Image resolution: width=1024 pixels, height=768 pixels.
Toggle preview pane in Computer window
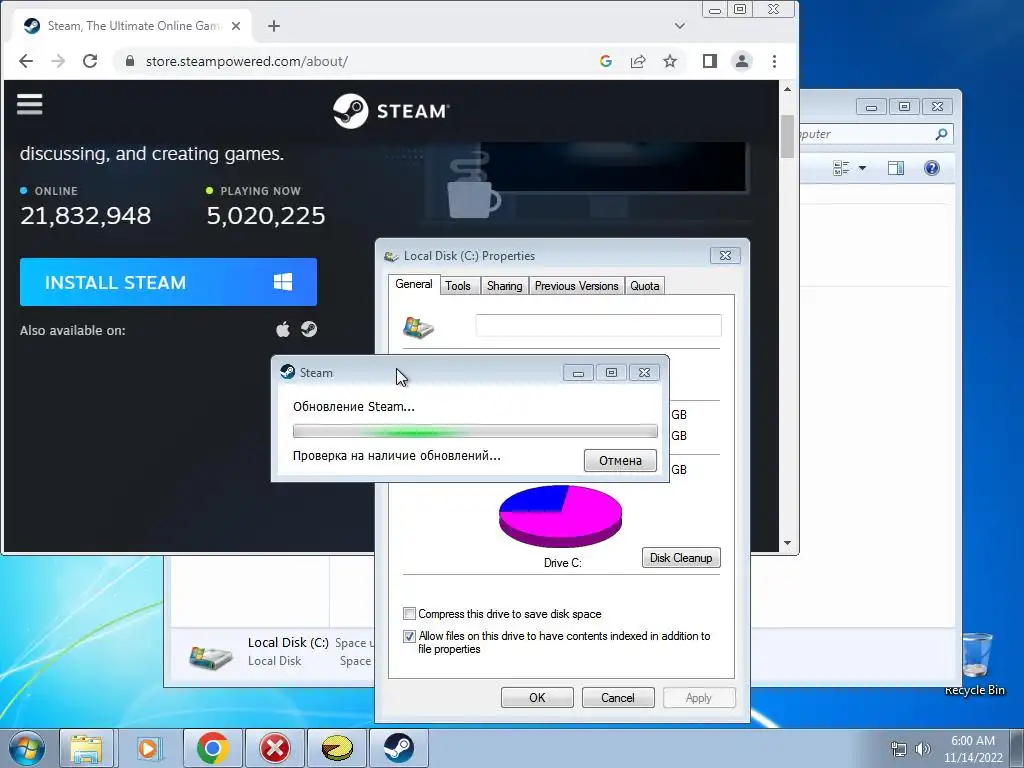pyautogui.click(x=896, y=168)
